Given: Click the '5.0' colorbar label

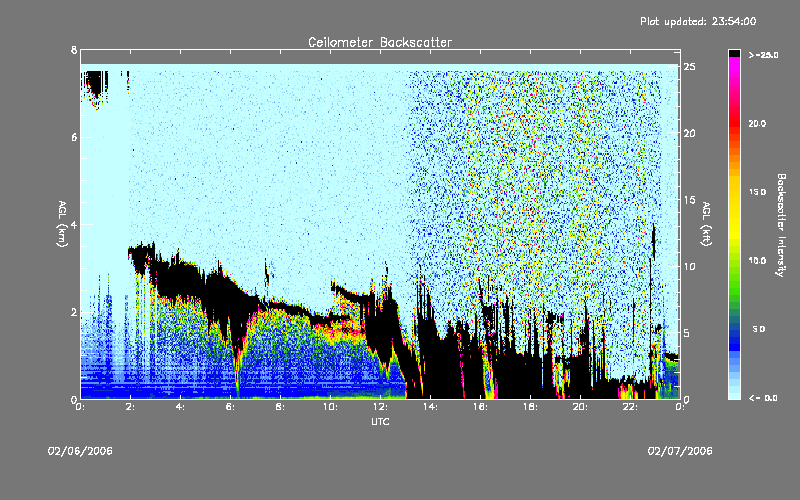Looking at the screenshot, I should point(759,329).
